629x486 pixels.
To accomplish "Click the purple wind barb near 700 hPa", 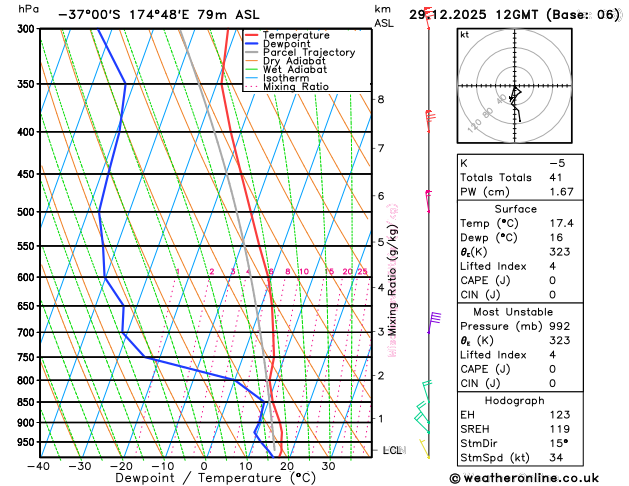I will (x=434, y=322).
